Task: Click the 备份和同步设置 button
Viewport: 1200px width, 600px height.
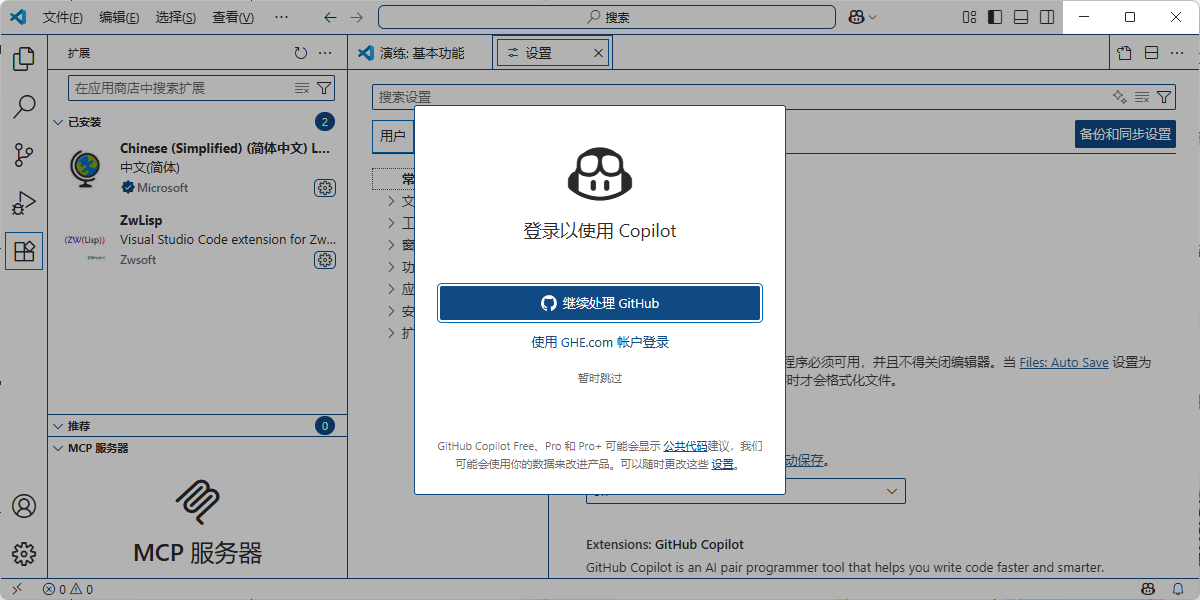Action: [x=1125, y=134]
